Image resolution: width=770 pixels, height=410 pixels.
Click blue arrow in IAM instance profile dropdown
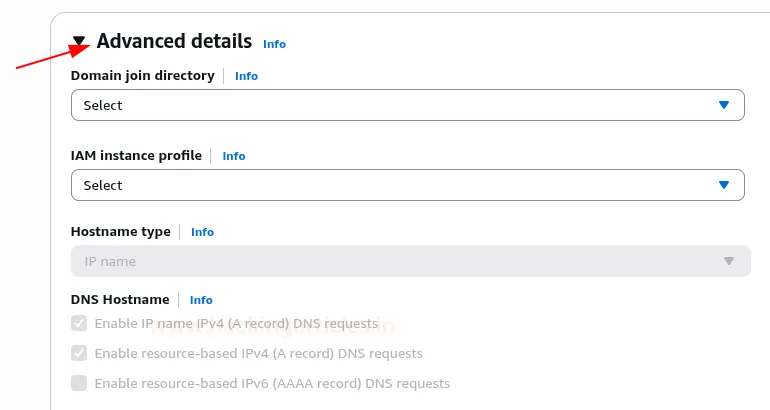[x=724, y=185]
